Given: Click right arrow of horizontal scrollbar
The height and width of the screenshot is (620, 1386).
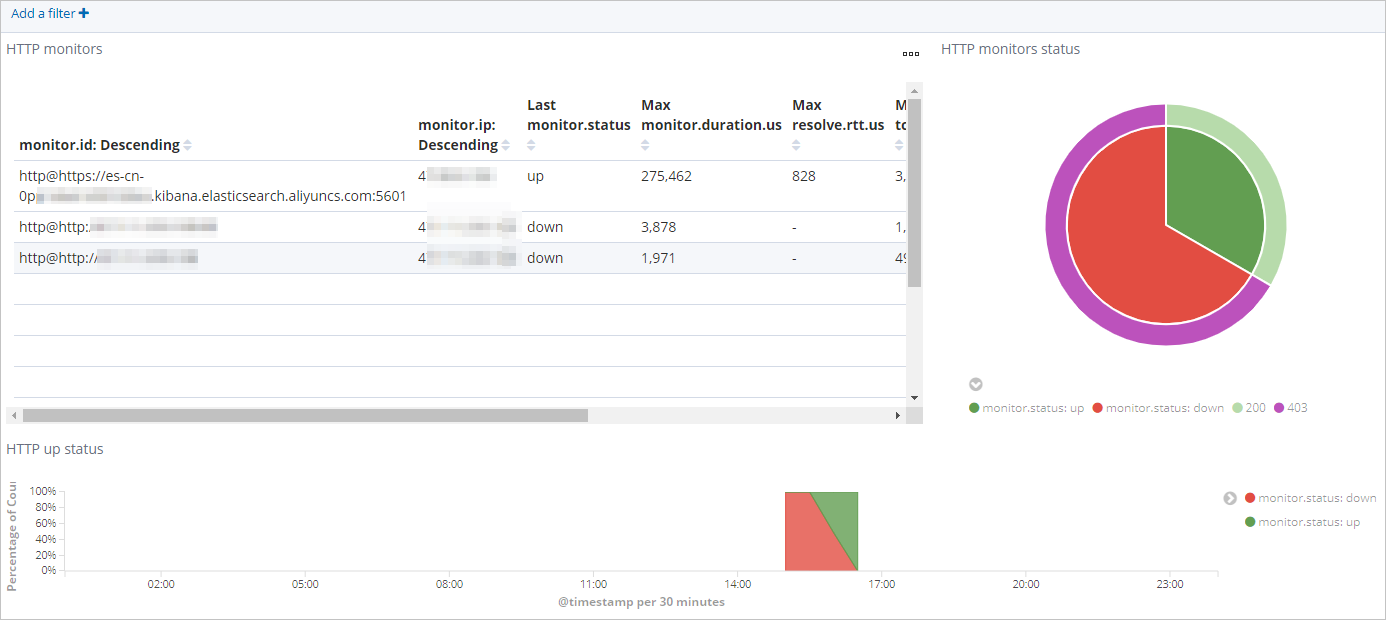Looking at the screenshot, I should pos(897,415).
